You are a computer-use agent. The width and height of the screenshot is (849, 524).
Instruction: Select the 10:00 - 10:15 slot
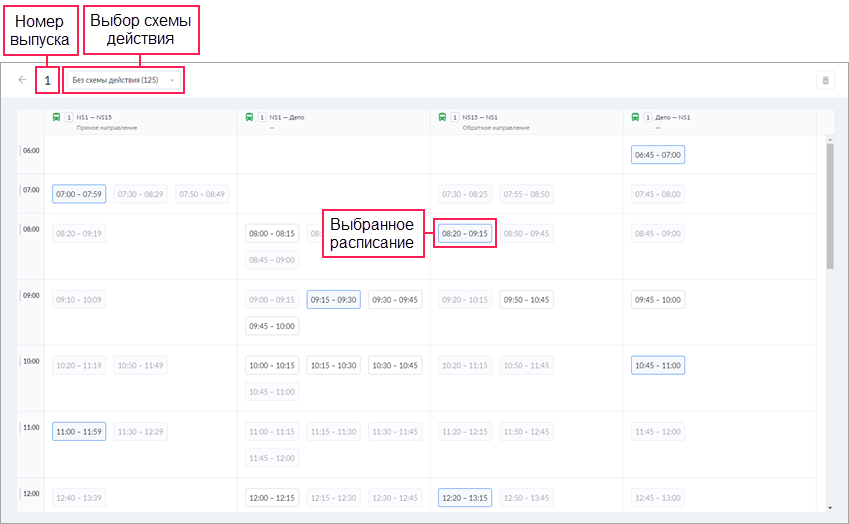point(272,365)
